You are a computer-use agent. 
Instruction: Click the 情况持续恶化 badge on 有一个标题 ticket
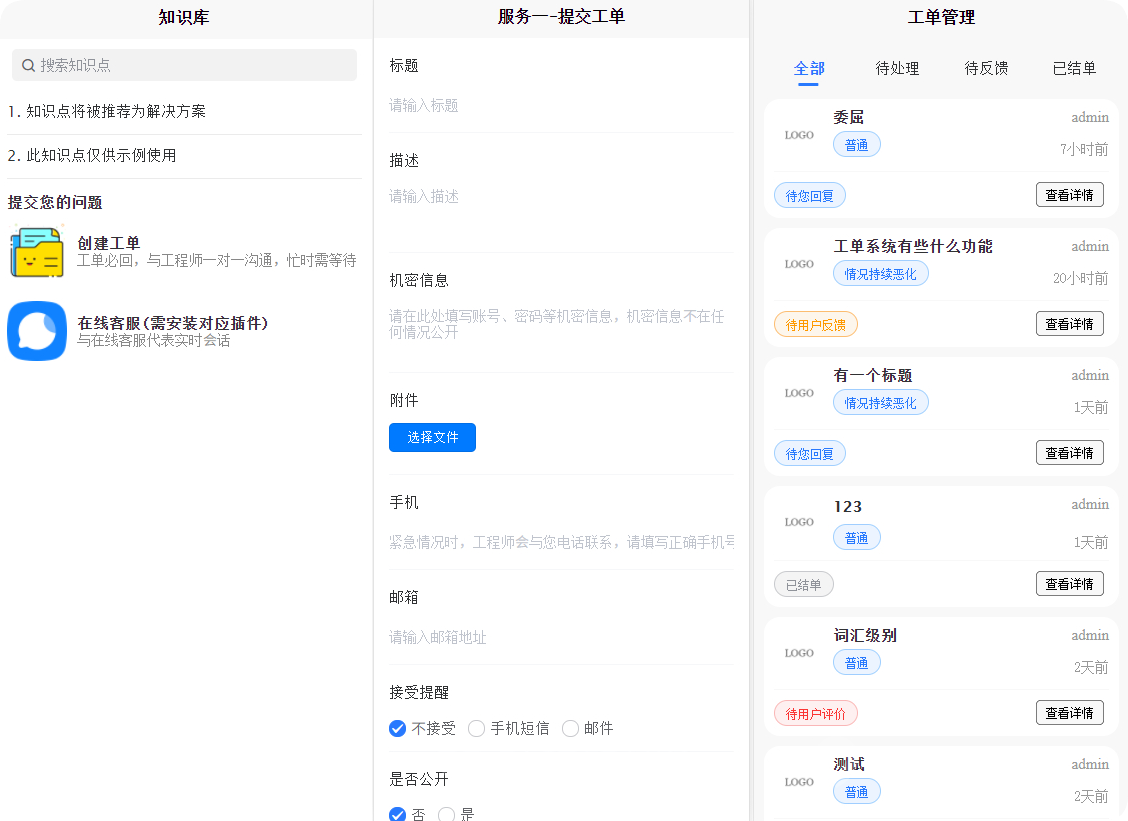(880, 402)
